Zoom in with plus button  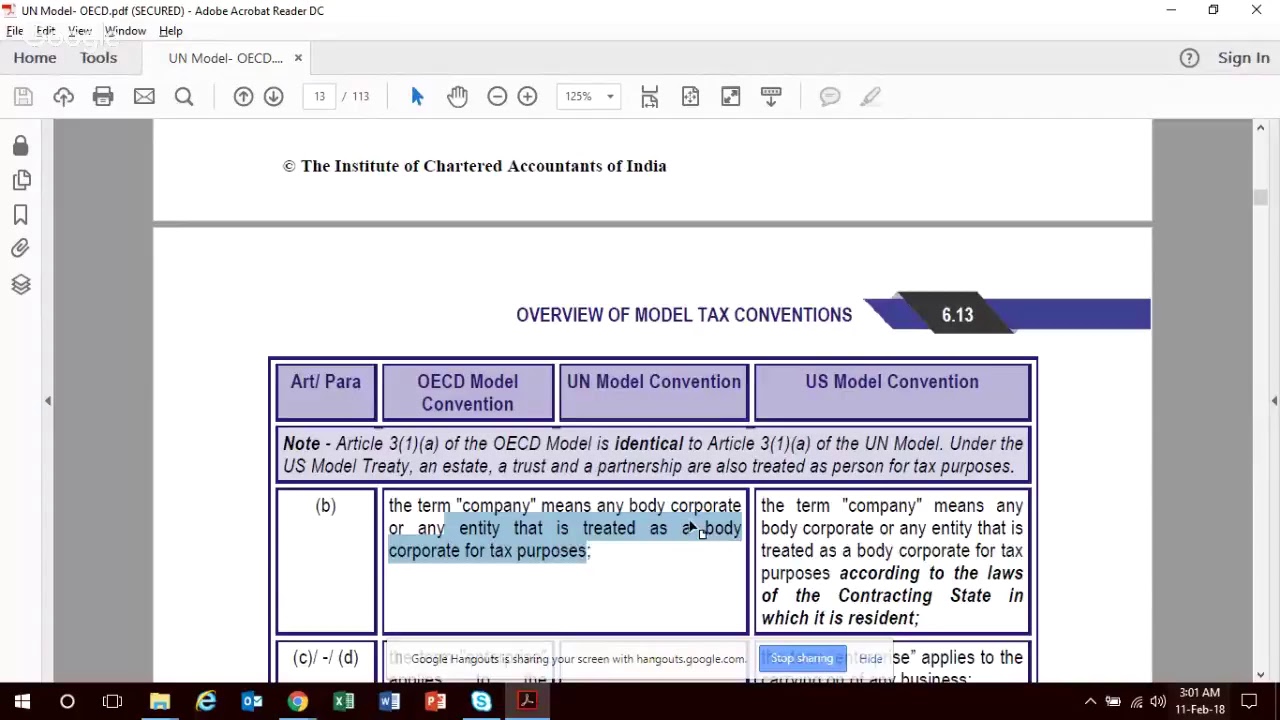point(527,96)
